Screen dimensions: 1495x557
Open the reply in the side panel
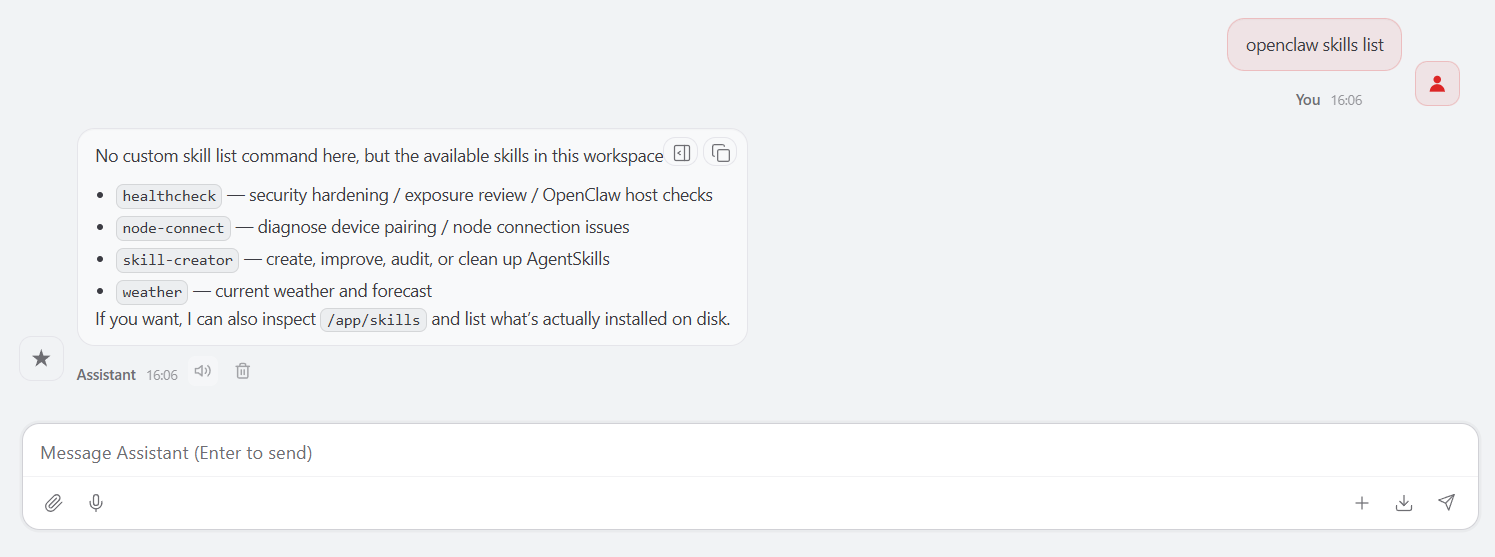coord(682,153)
